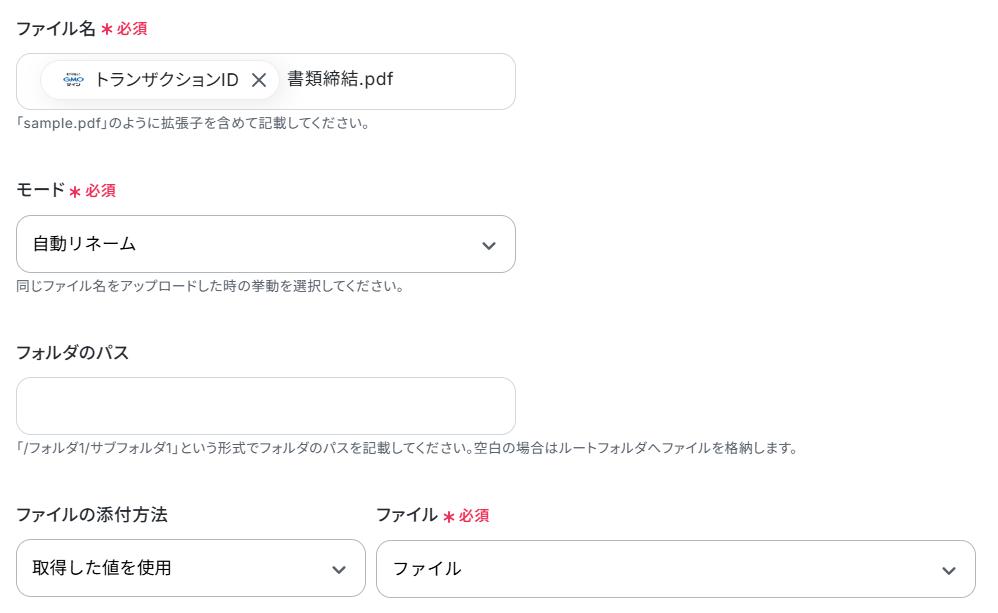Click the ファイルの添付方法 label
This screenshot has height=613, width=998.
click(x=91, y=515)
